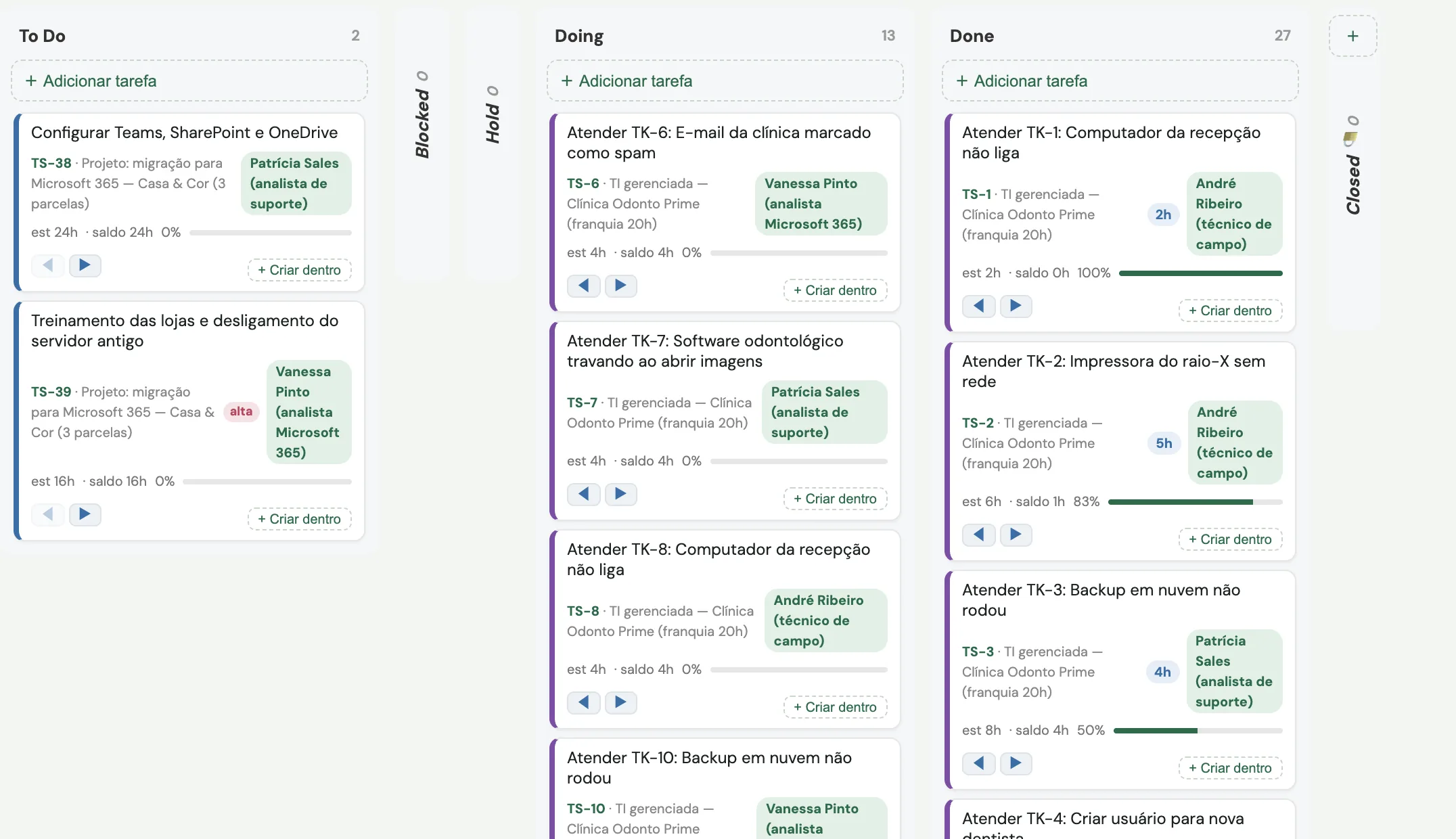Click the 'alta' priority tag on TS-39
This screenshot has height=839, width=1456.
tap(241, 411)
